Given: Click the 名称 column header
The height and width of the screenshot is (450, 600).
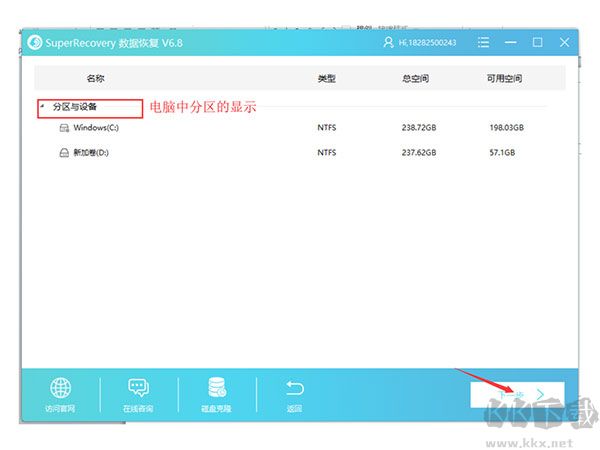Looking at the screenshot, I should 95,78.
